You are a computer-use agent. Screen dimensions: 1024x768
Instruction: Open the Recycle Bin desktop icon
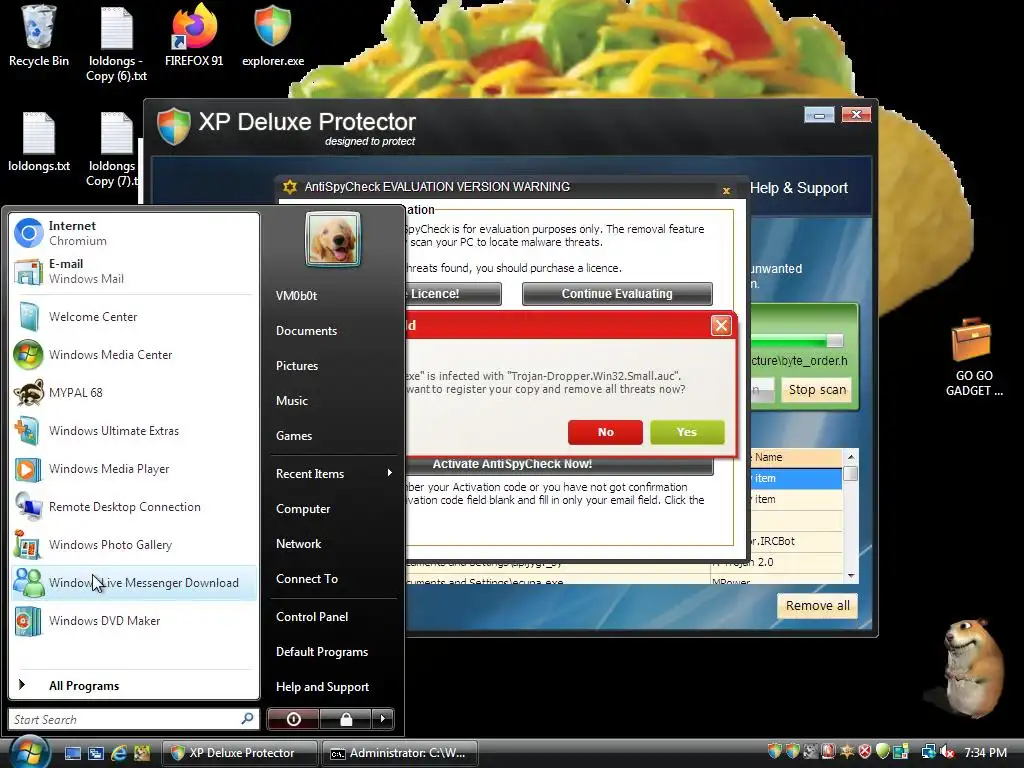pyautogui.click(x=39, y=36)
